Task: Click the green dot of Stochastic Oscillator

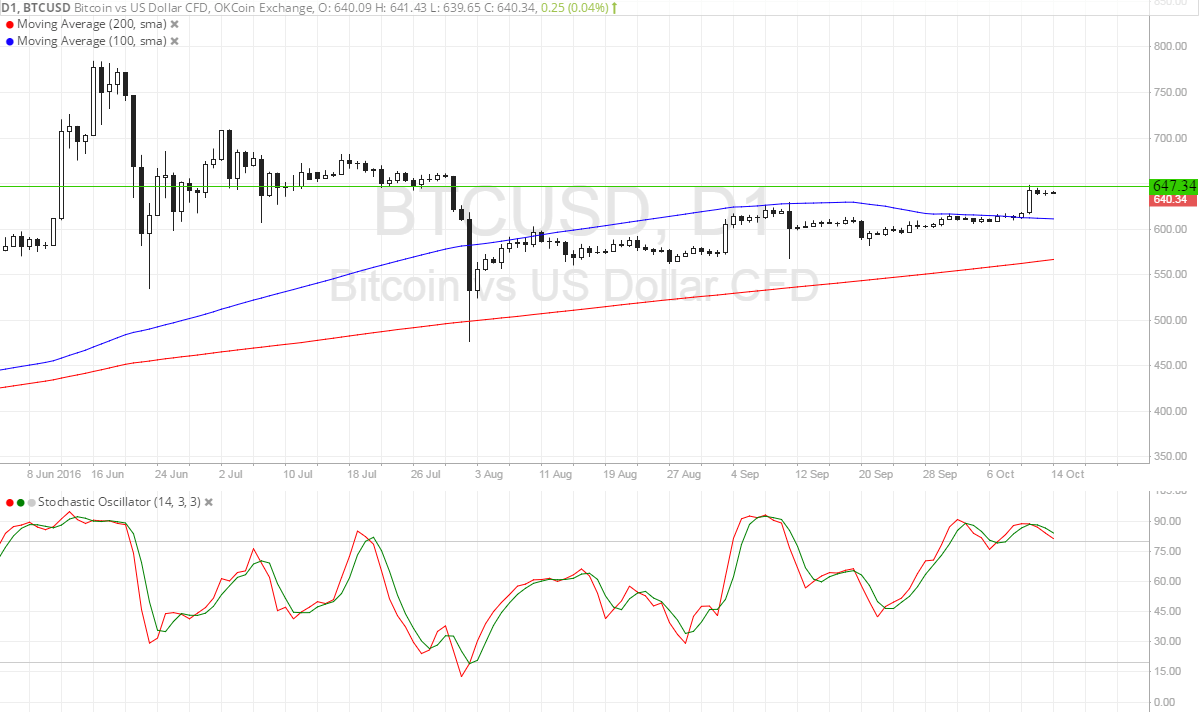Action: [x=21, y=502]
